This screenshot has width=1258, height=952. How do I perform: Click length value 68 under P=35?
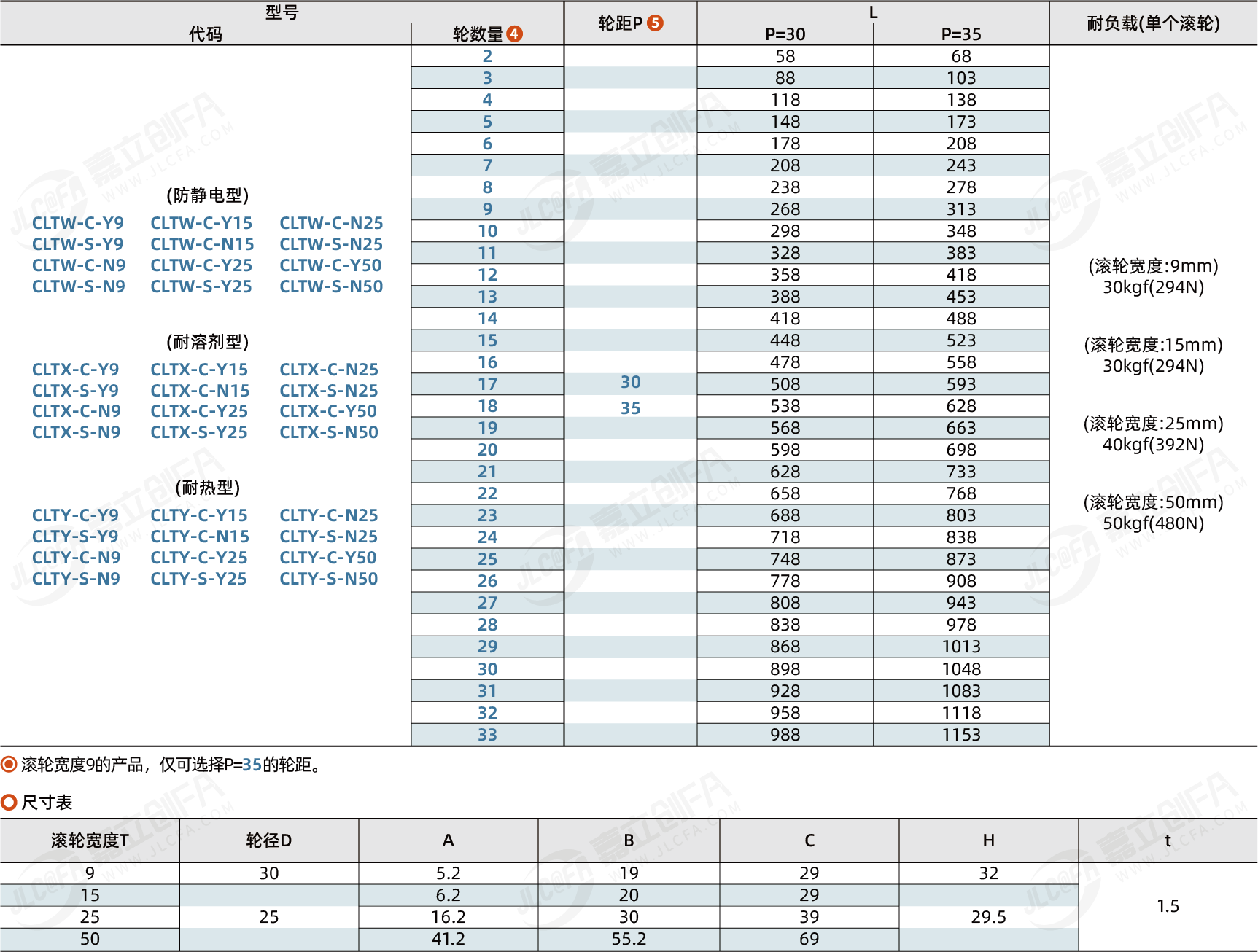click(x=961, y=56)
